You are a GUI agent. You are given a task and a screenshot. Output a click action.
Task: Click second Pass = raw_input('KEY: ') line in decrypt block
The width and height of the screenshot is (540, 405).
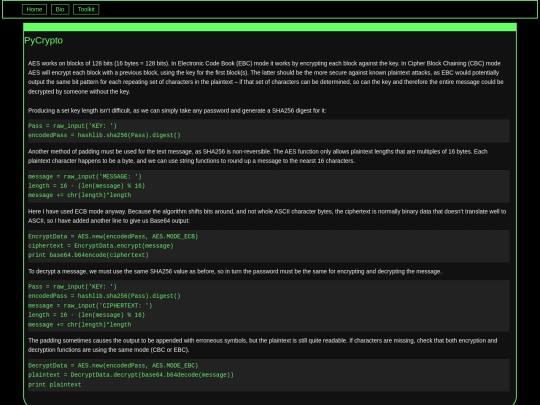[72, 287]
